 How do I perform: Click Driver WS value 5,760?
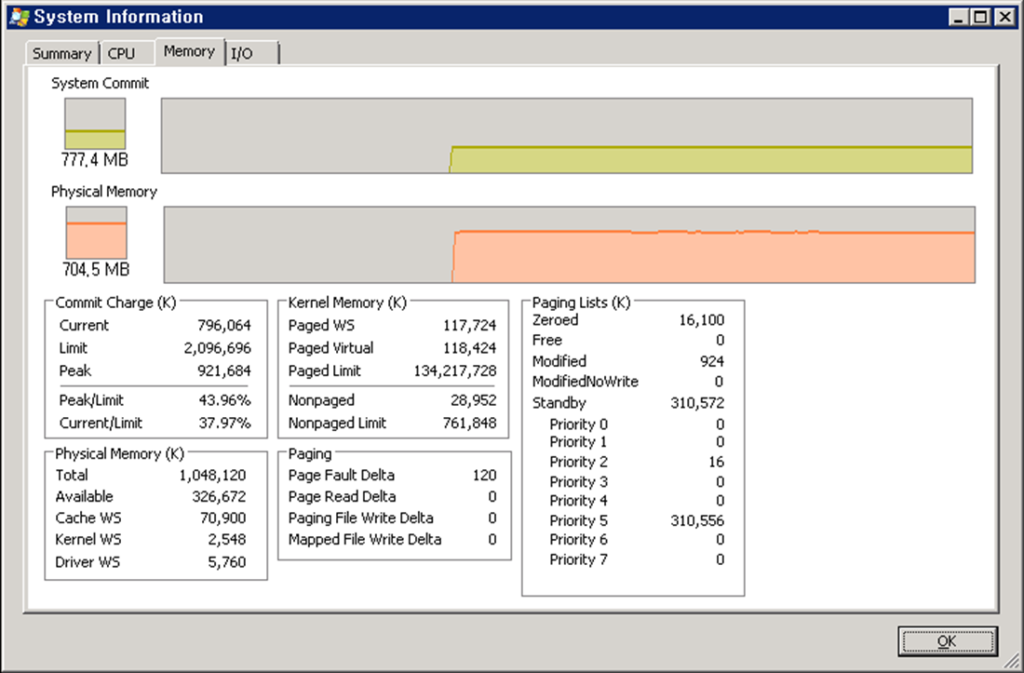click(x=227, y=562)
